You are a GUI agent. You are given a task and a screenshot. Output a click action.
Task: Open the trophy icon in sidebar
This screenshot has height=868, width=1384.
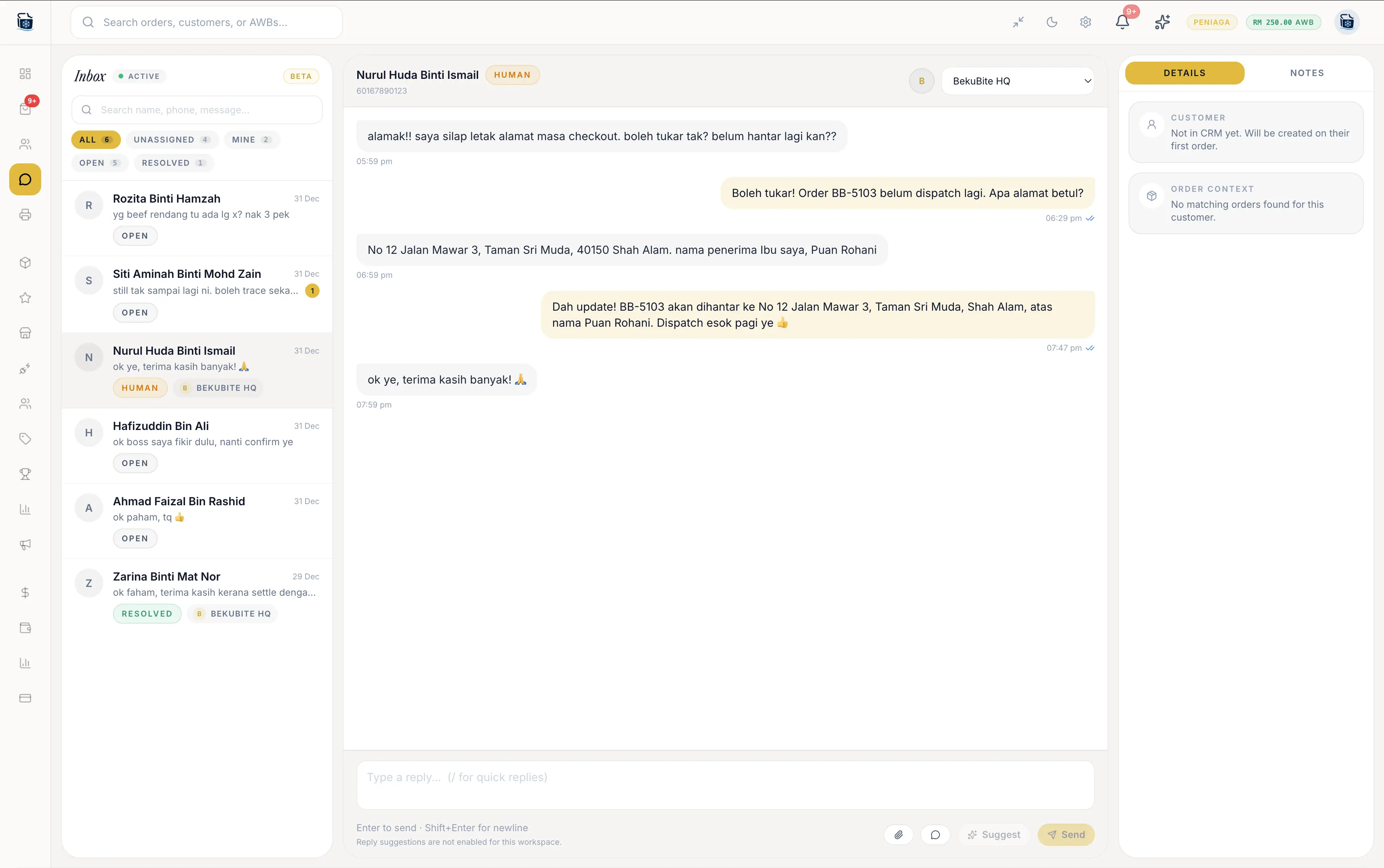click(25, 474)
